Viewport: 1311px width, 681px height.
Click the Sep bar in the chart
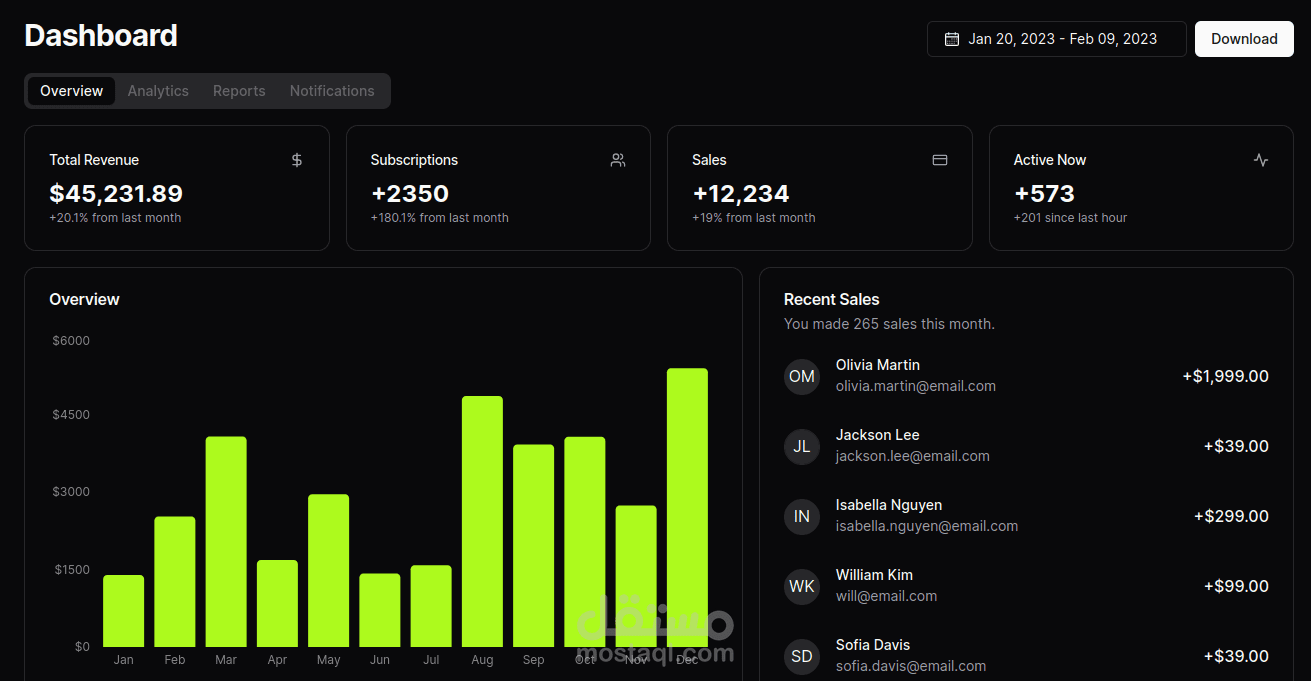[x=533, y=546]
